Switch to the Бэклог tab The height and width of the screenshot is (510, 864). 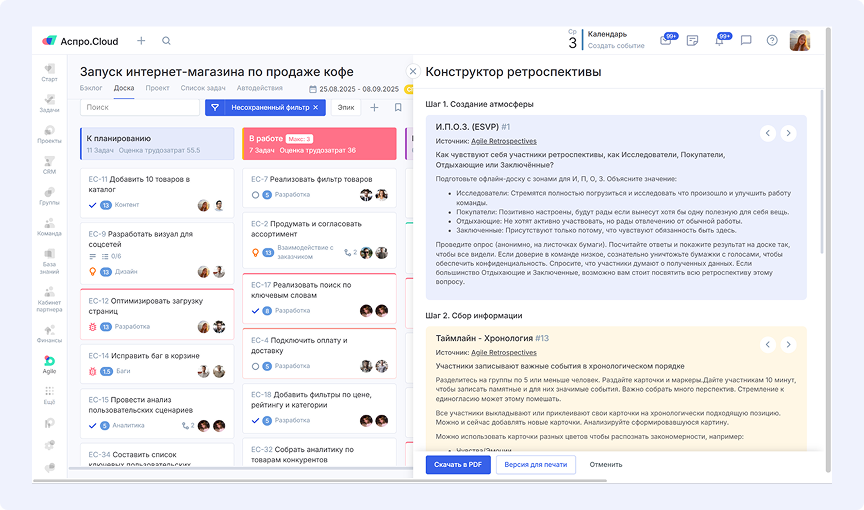90,88
